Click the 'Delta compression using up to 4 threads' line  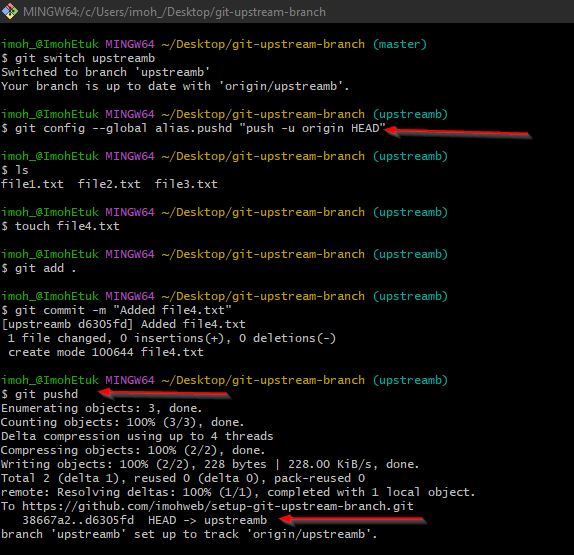coord(137,436)
